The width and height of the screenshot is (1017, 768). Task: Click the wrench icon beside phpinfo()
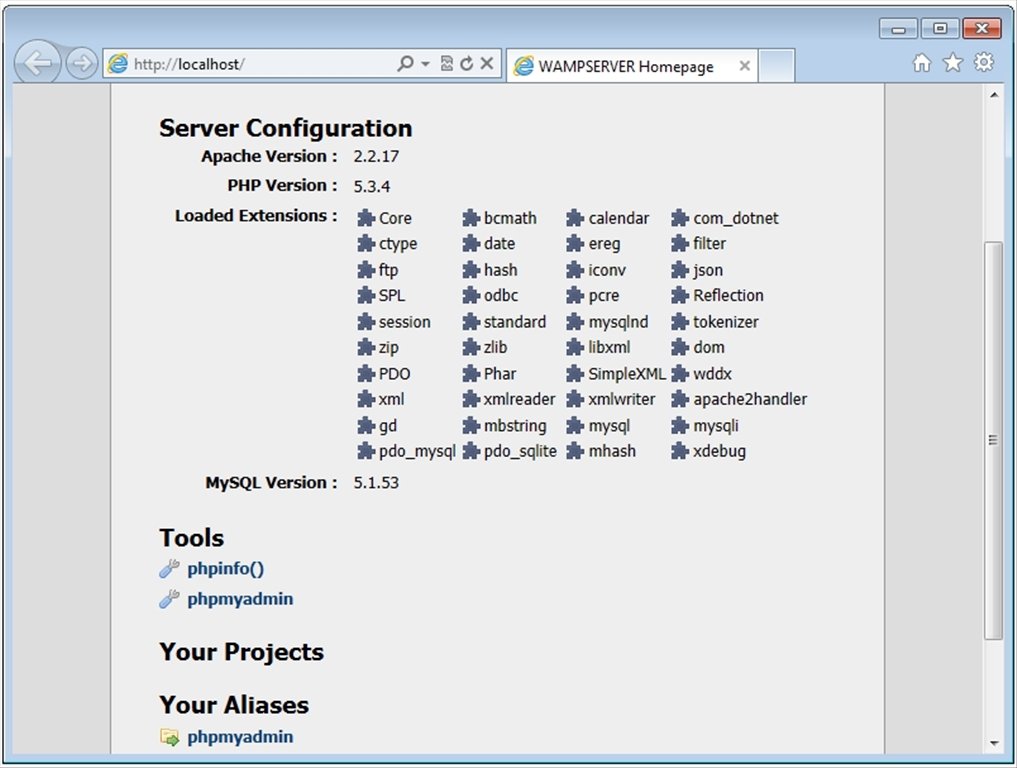(x=169, y=569)
